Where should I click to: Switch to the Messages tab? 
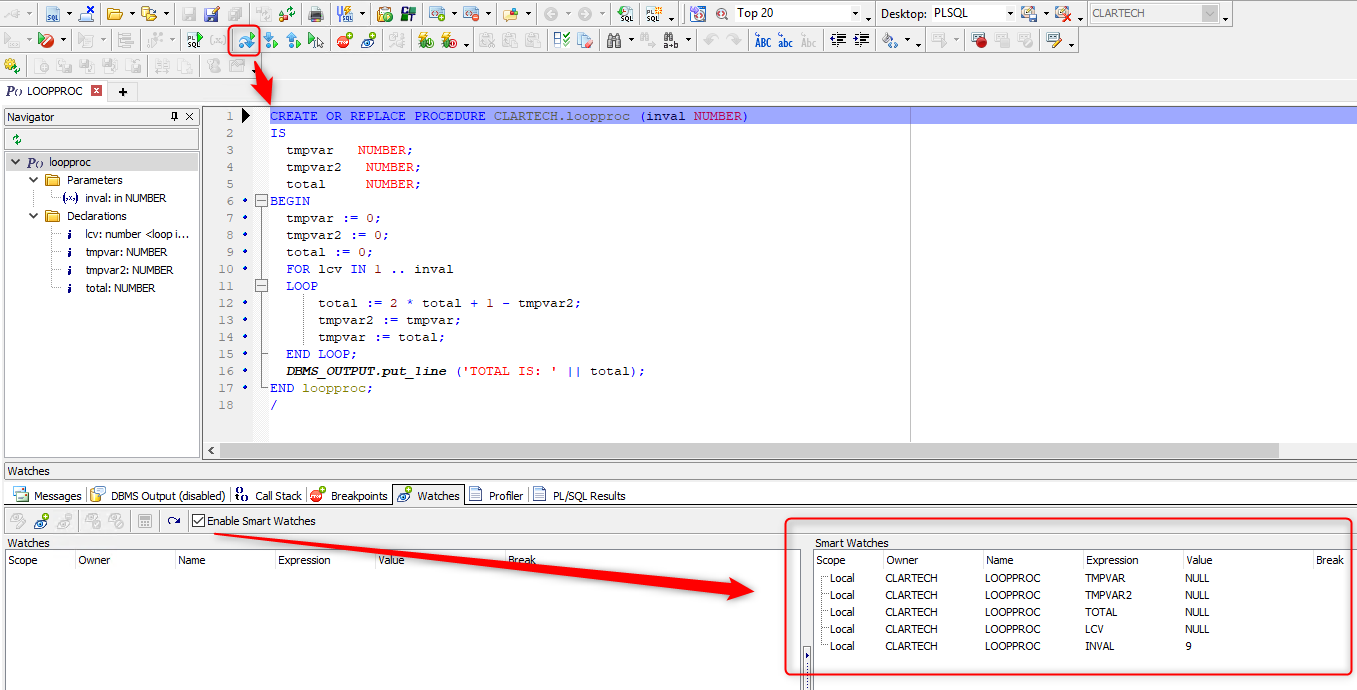point(47,495)
